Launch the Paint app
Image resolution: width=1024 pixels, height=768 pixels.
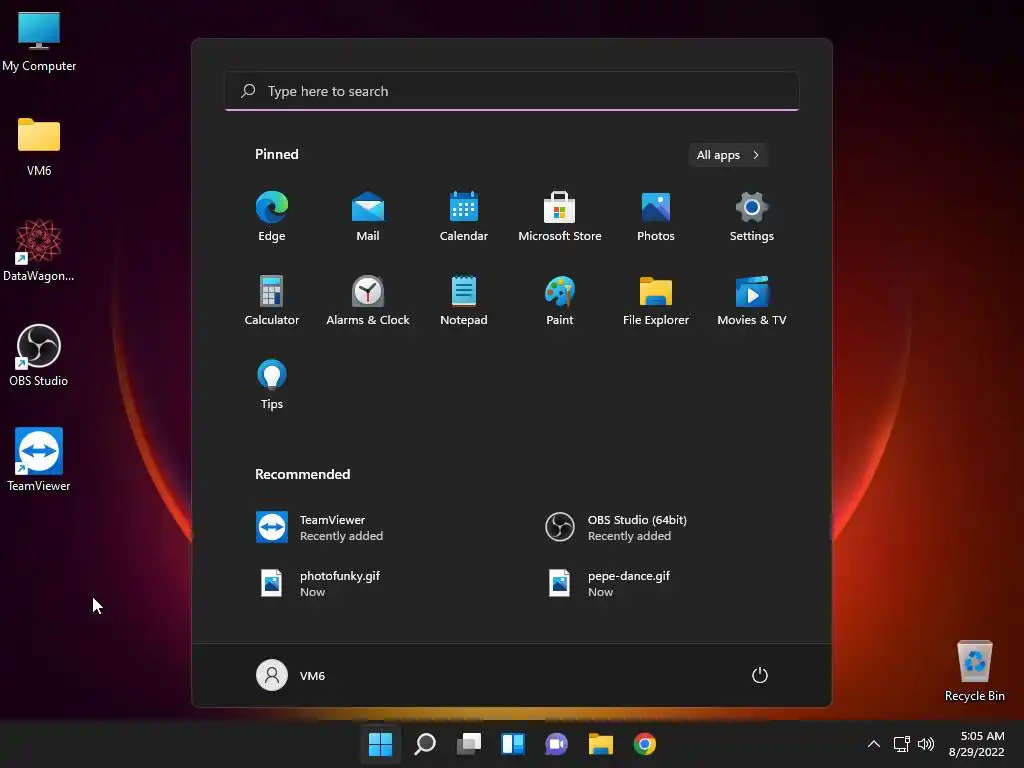coord(560,300)
